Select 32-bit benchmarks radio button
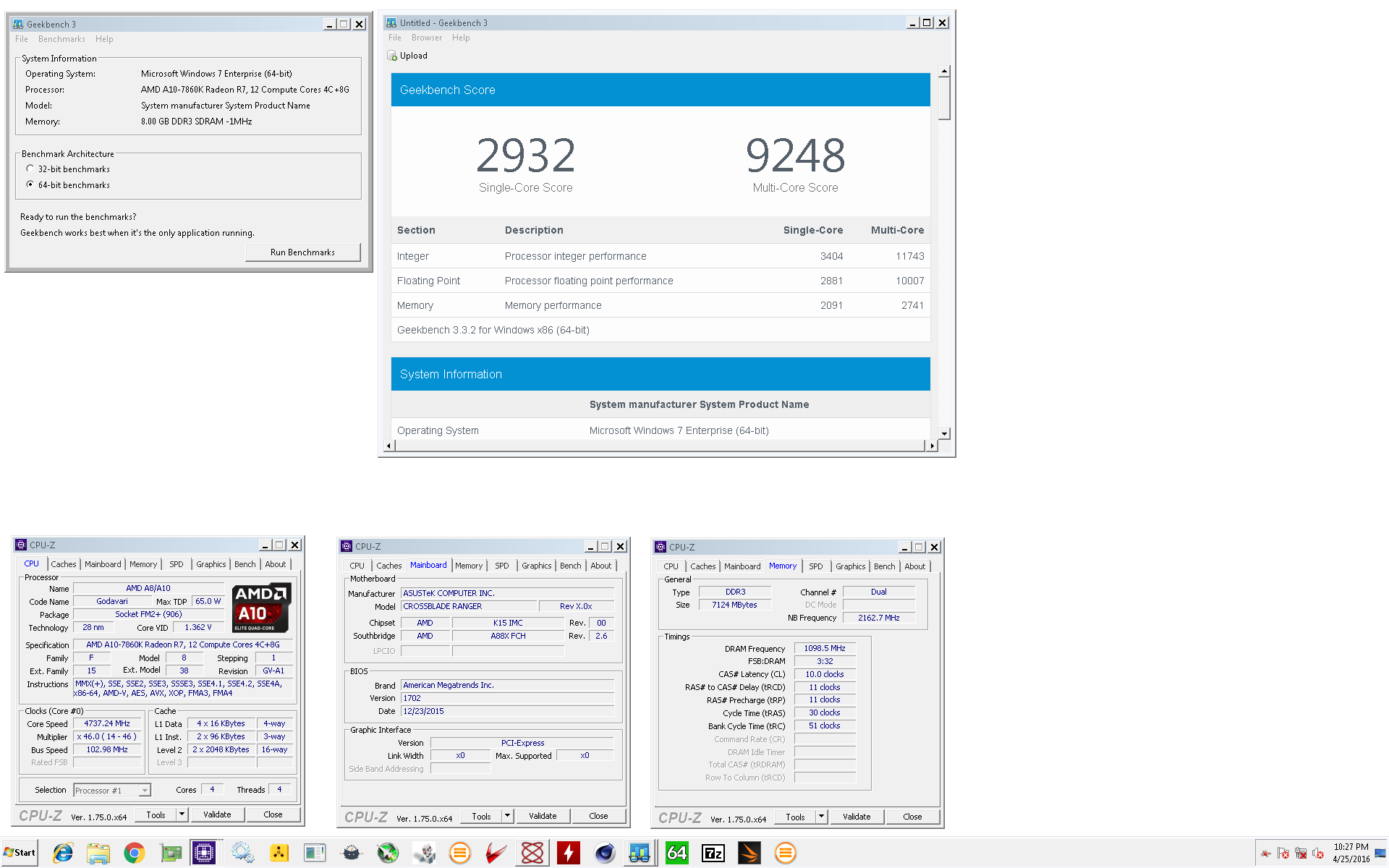This screenshot has width=1389, height=868. coord(30,169)
